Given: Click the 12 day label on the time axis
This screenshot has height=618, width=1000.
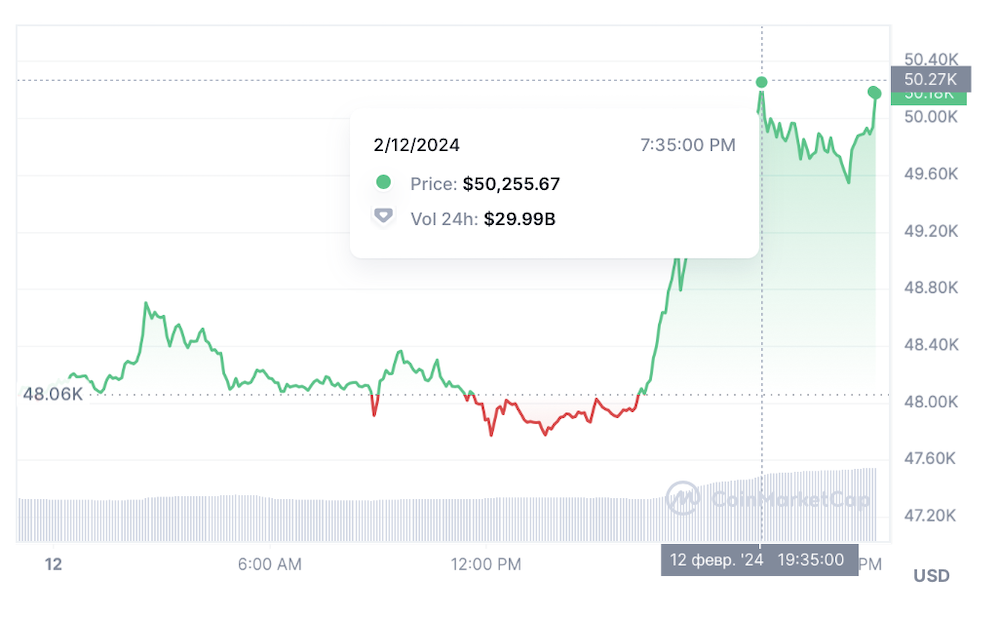Looking at the screenshot, I should [53, 565].
